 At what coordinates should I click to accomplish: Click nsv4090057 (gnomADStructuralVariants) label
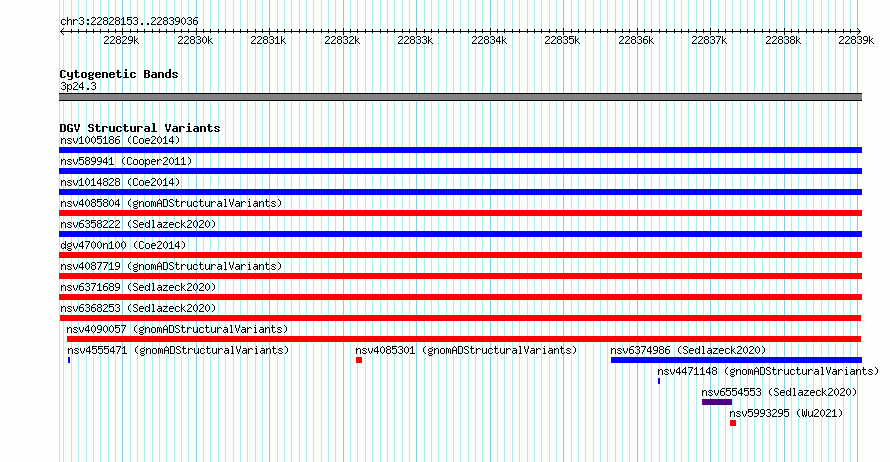177,329
